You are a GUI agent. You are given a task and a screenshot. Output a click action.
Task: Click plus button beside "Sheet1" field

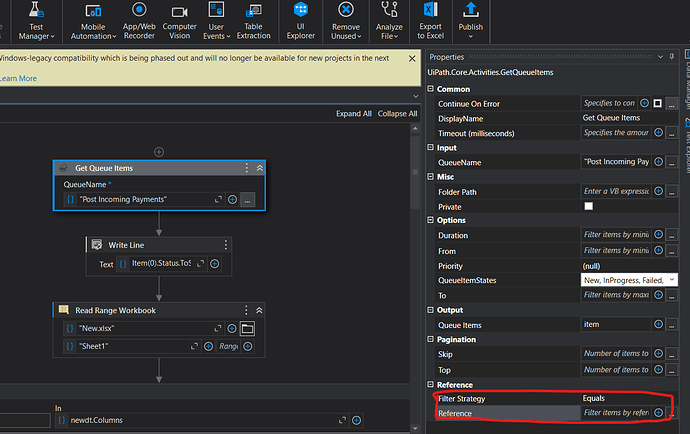pyautogui.click(x=209, y=346)
